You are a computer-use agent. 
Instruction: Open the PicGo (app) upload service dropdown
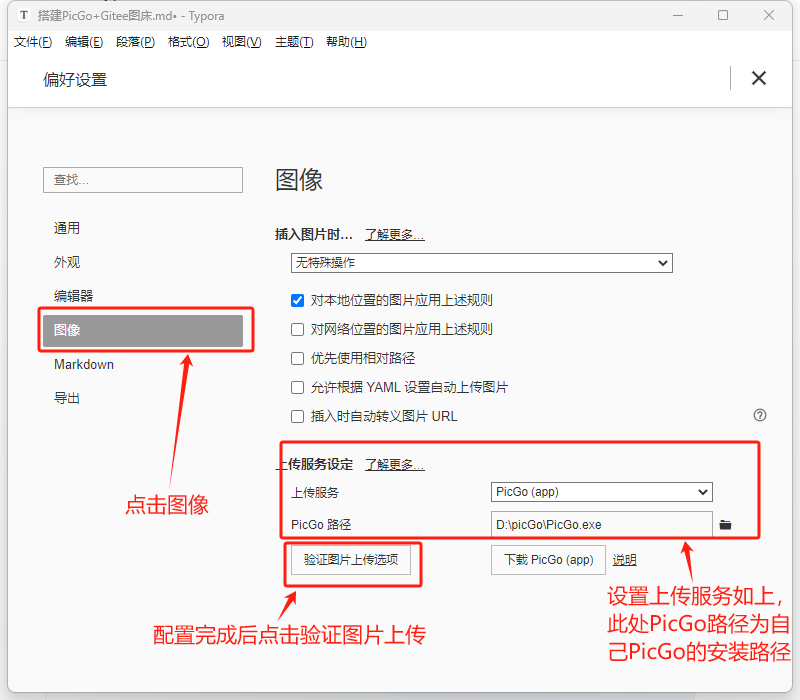click(602, 492)
